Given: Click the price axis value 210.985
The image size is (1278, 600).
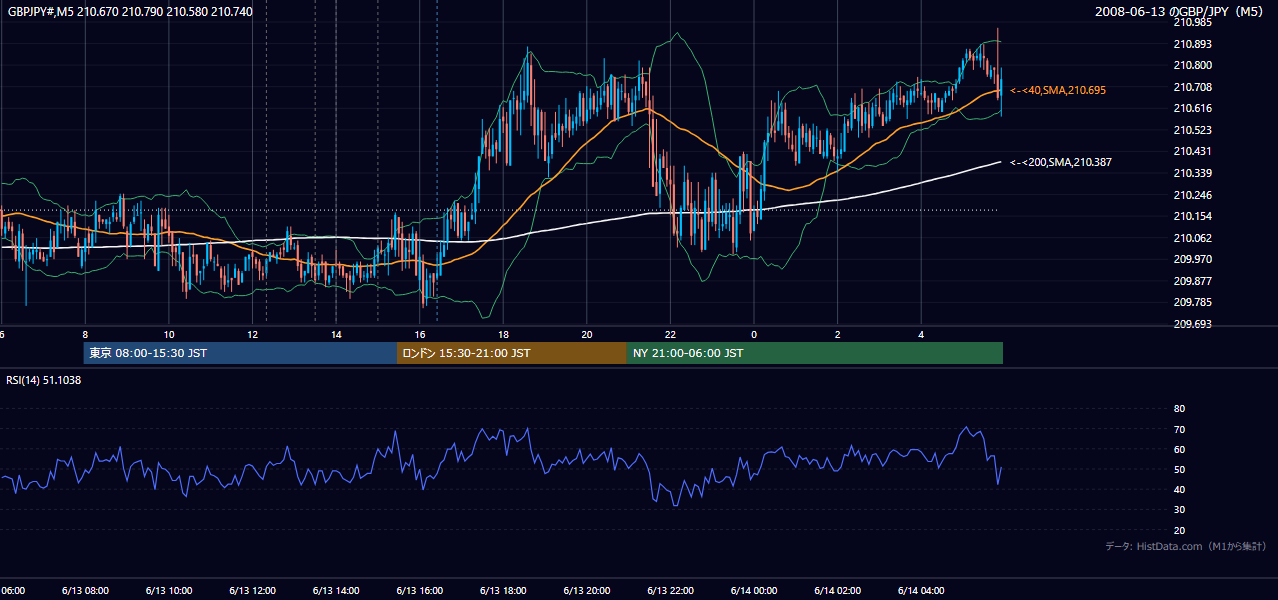Looking at the screenshot, I should tap(1192, 22).
